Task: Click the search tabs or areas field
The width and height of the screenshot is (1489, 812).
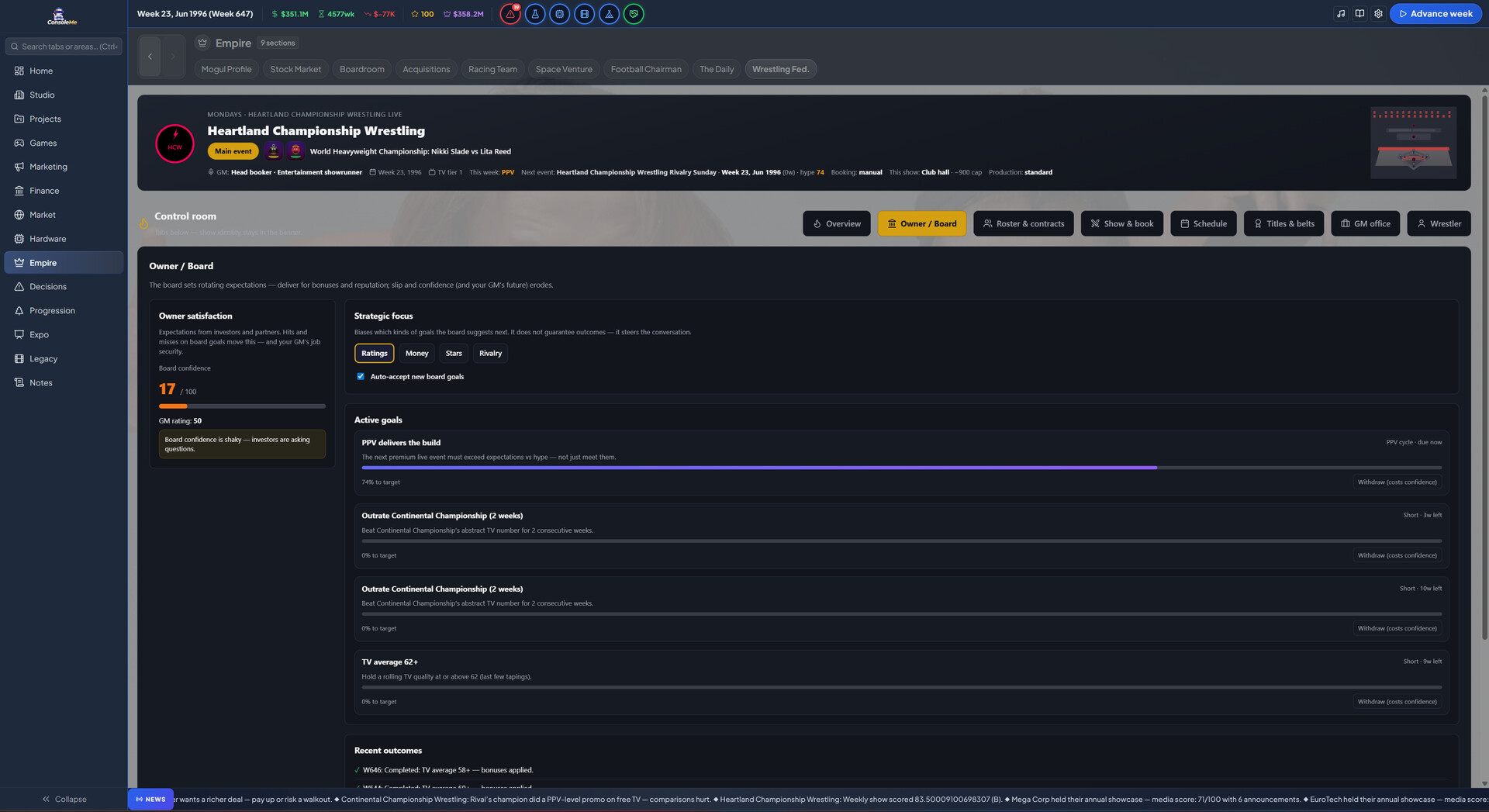Action: [x=64, y=47]
